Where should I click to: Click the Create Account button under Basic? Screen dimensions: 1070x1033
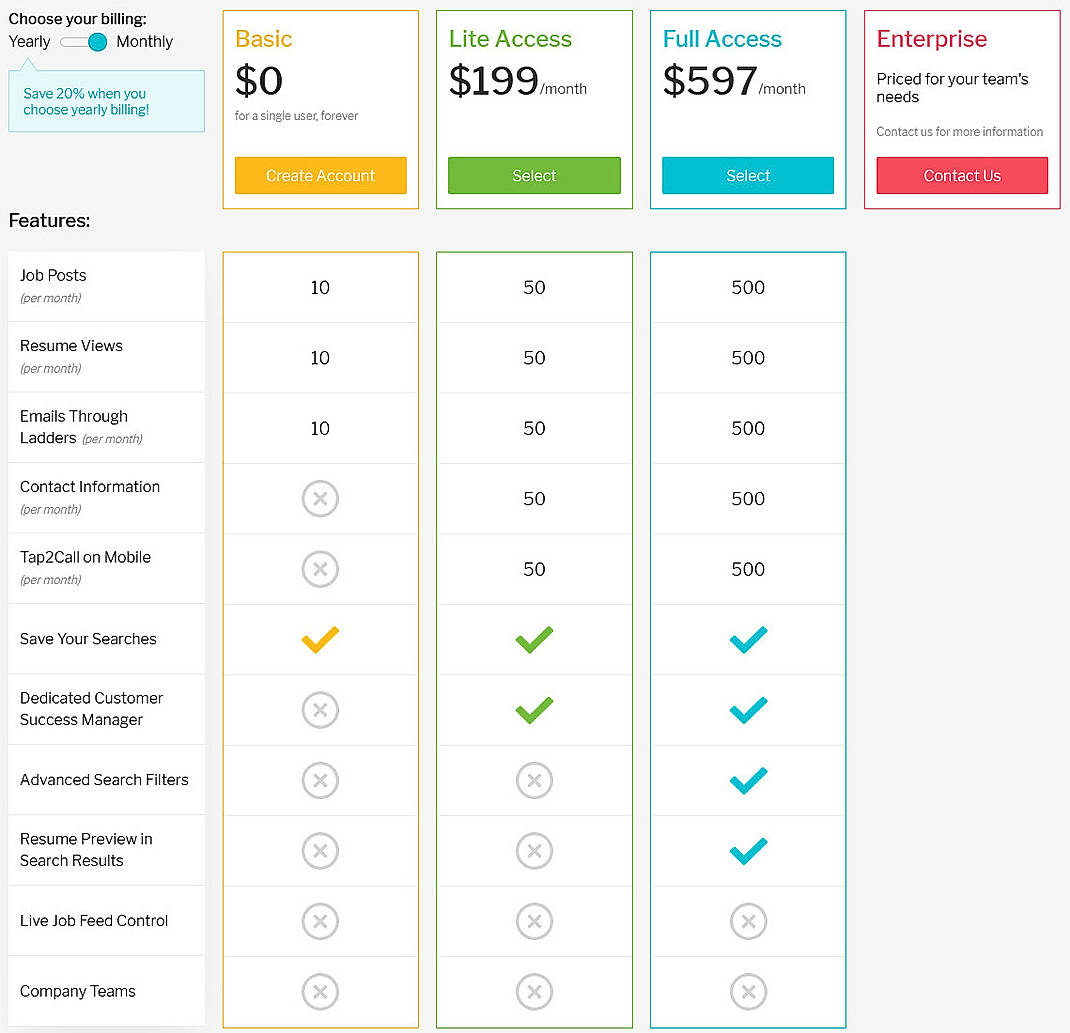point(320,175)
